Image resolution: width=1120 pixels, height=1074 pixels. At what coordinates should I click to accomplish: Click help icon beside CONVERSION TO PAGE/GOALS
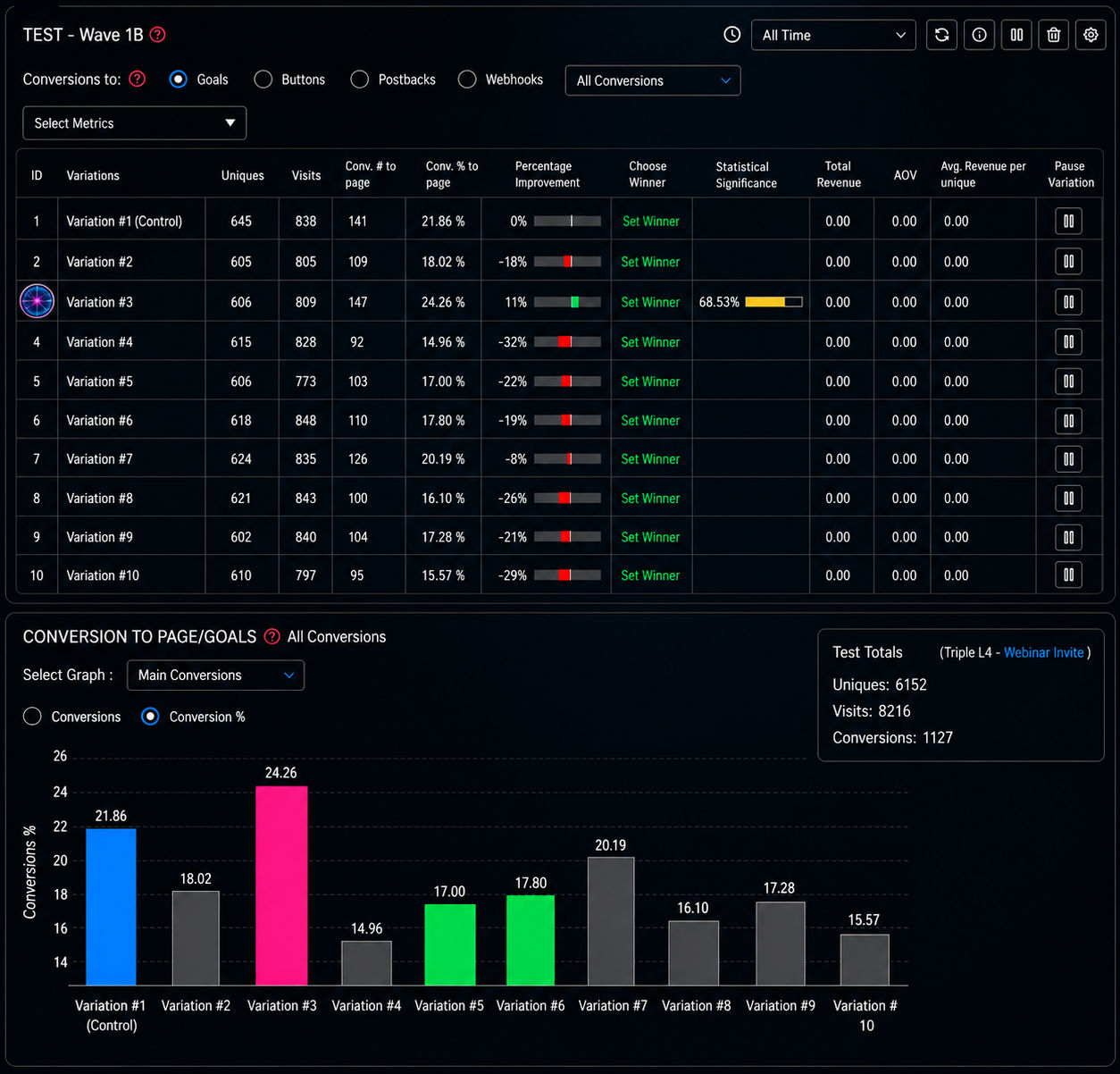tap(272, 636)
